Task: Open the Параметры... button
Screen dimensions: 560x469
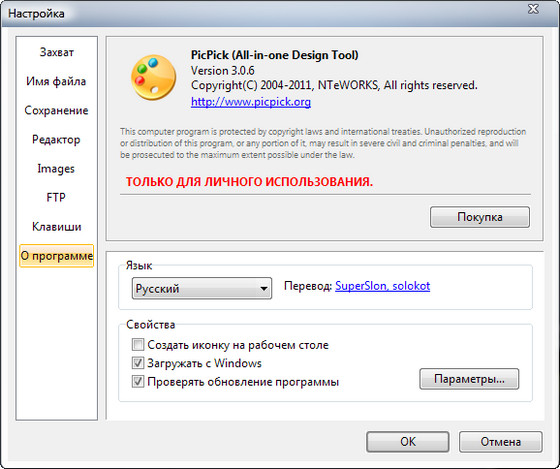Action: click(x=469, y=379)
